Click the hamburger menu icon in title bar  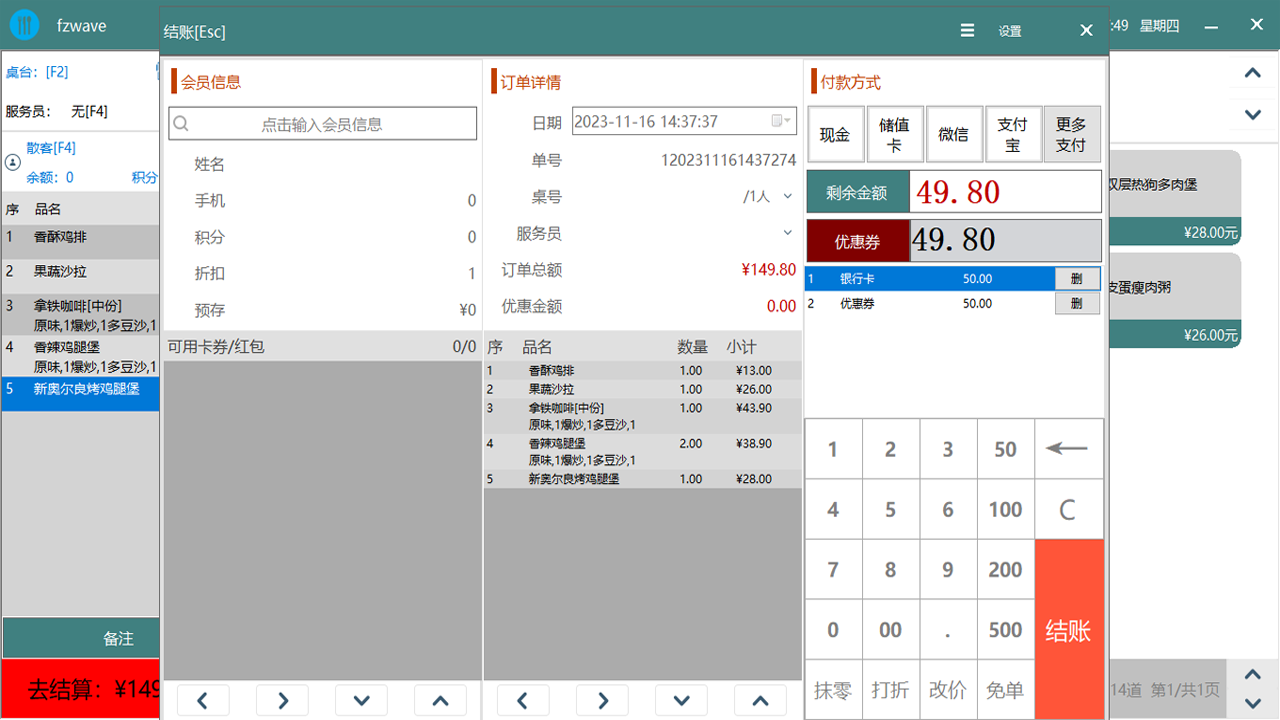click(x=966, y=30)
